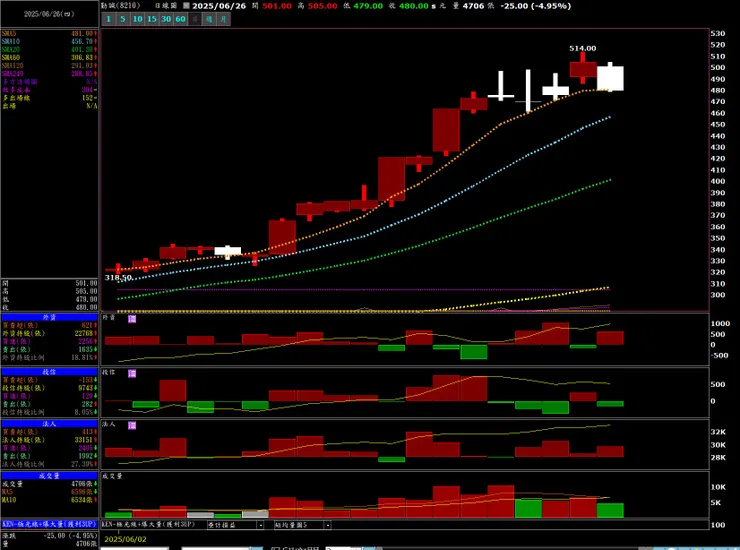The width and height of the screenshot is (740, 550).
Task: Click the blue KEN strategy label bottom-left
Action: point(50,524)
